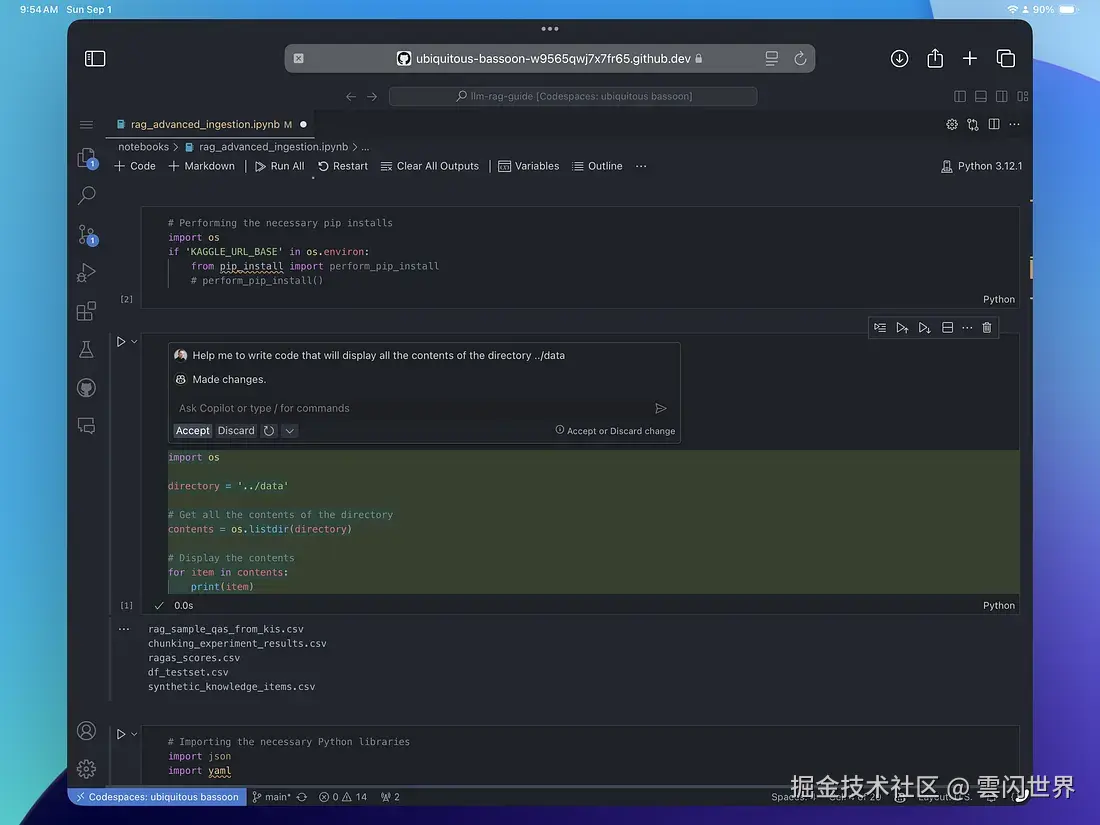Reload the page in Safari
This screenshot has width=1100, height=825.
coord(800,58)
